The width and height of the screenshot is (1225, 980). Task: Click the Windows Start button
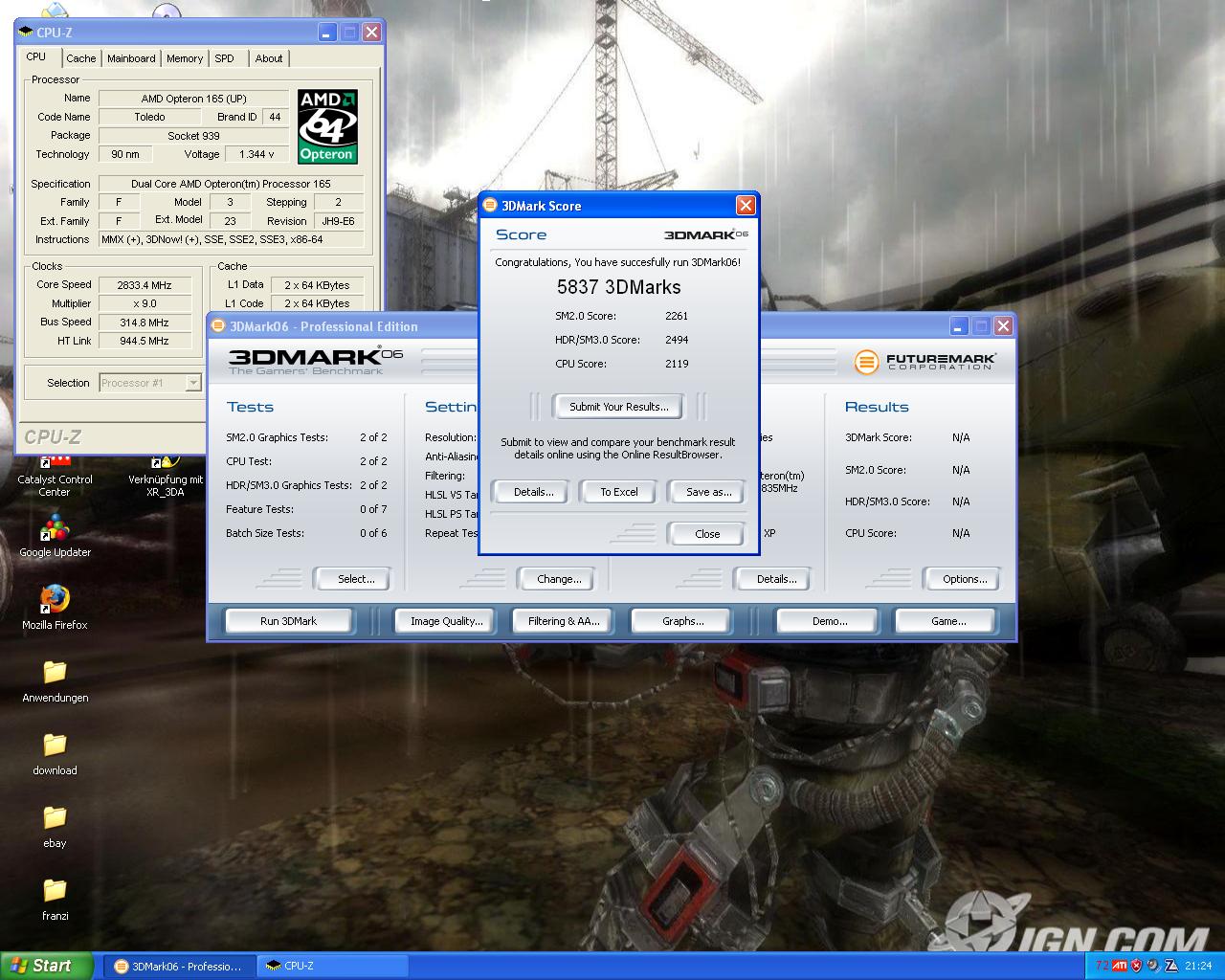click(x=46, y=966)
